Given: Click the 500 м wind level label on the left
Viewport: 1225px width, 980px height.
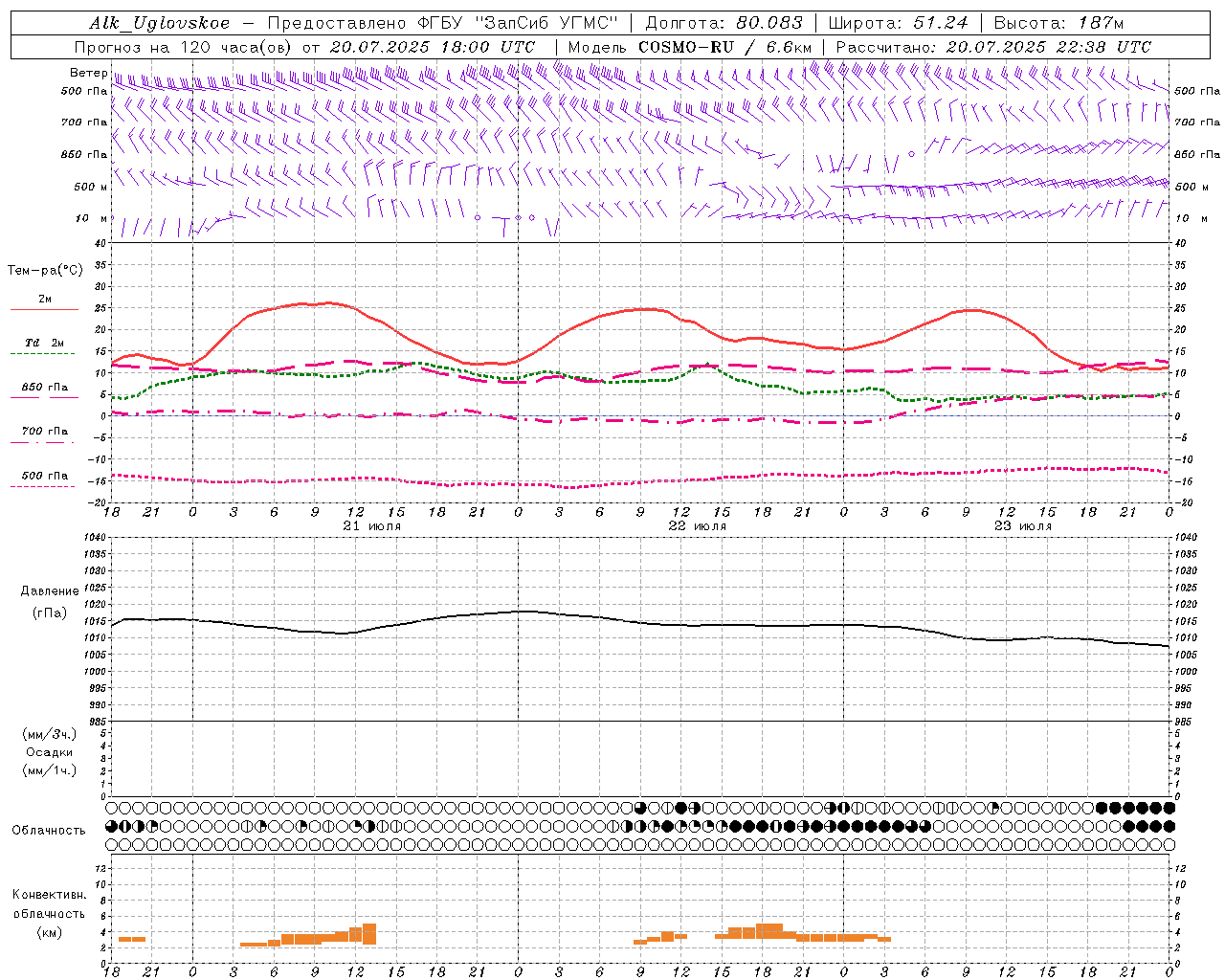Looking at the screenshot, I should [91, 187].
